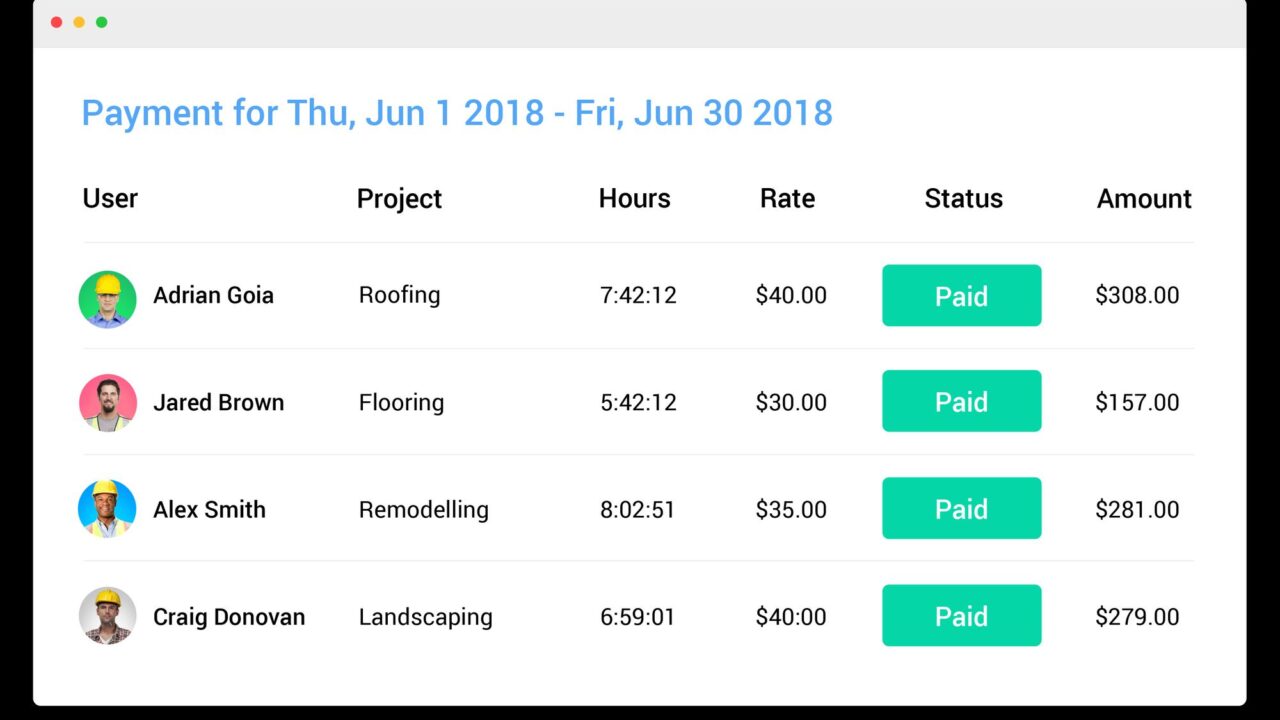Sort by the User column header

pyautogui.click(x=110, y=198)
